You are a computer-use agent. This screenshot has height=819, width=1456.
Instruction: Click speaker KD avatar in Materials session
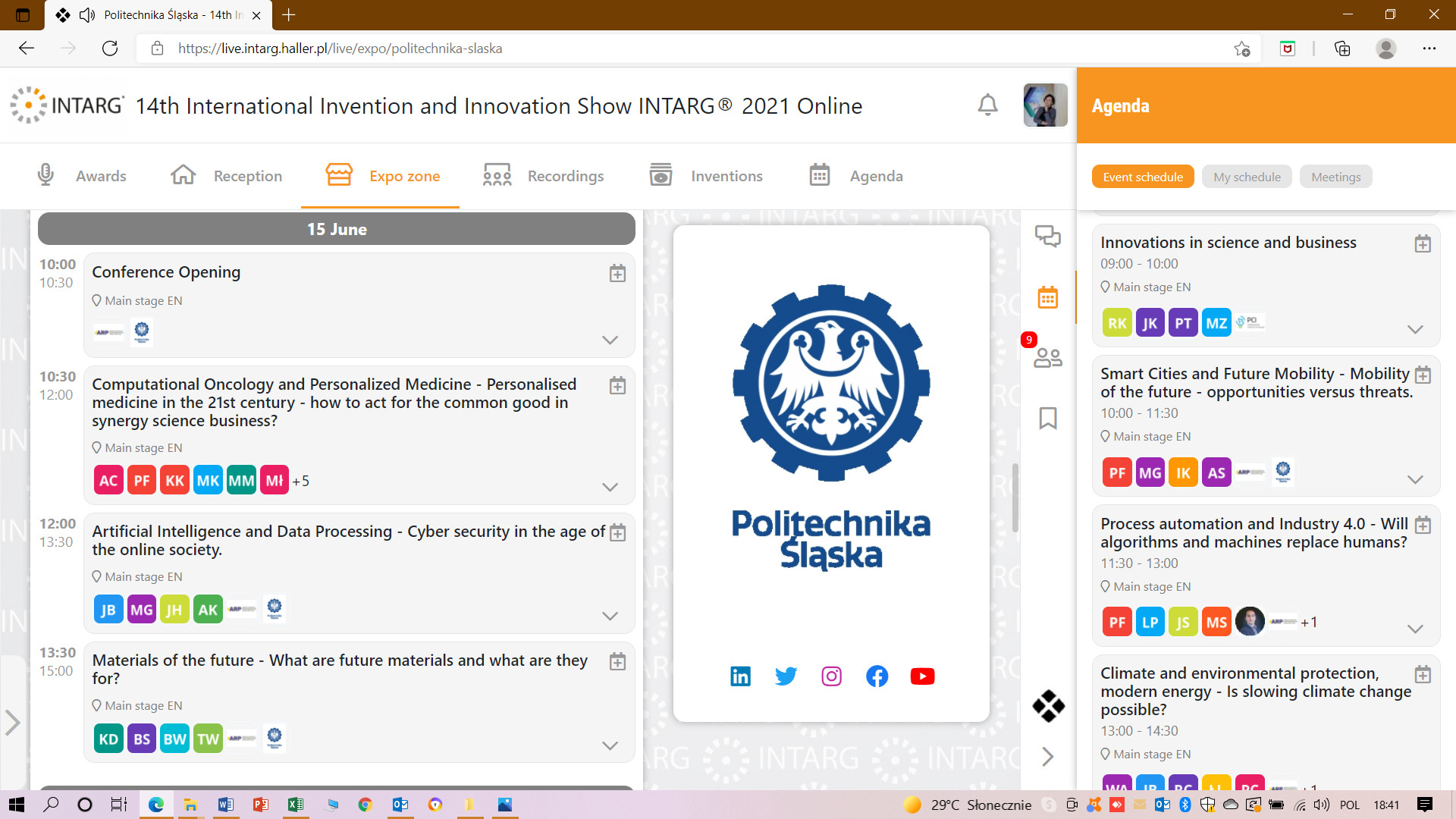pos(108,739)
